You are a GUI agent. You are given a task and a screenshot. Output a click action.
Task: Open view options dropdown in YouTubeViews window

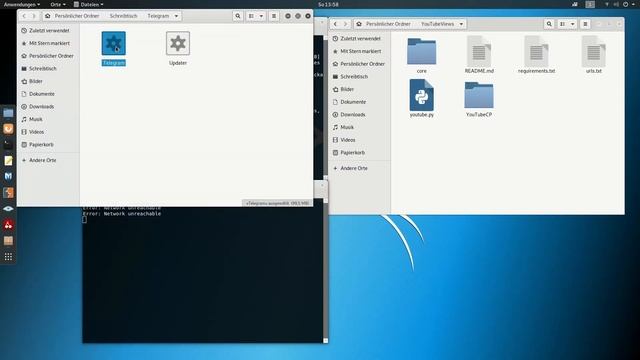point(573,24)
